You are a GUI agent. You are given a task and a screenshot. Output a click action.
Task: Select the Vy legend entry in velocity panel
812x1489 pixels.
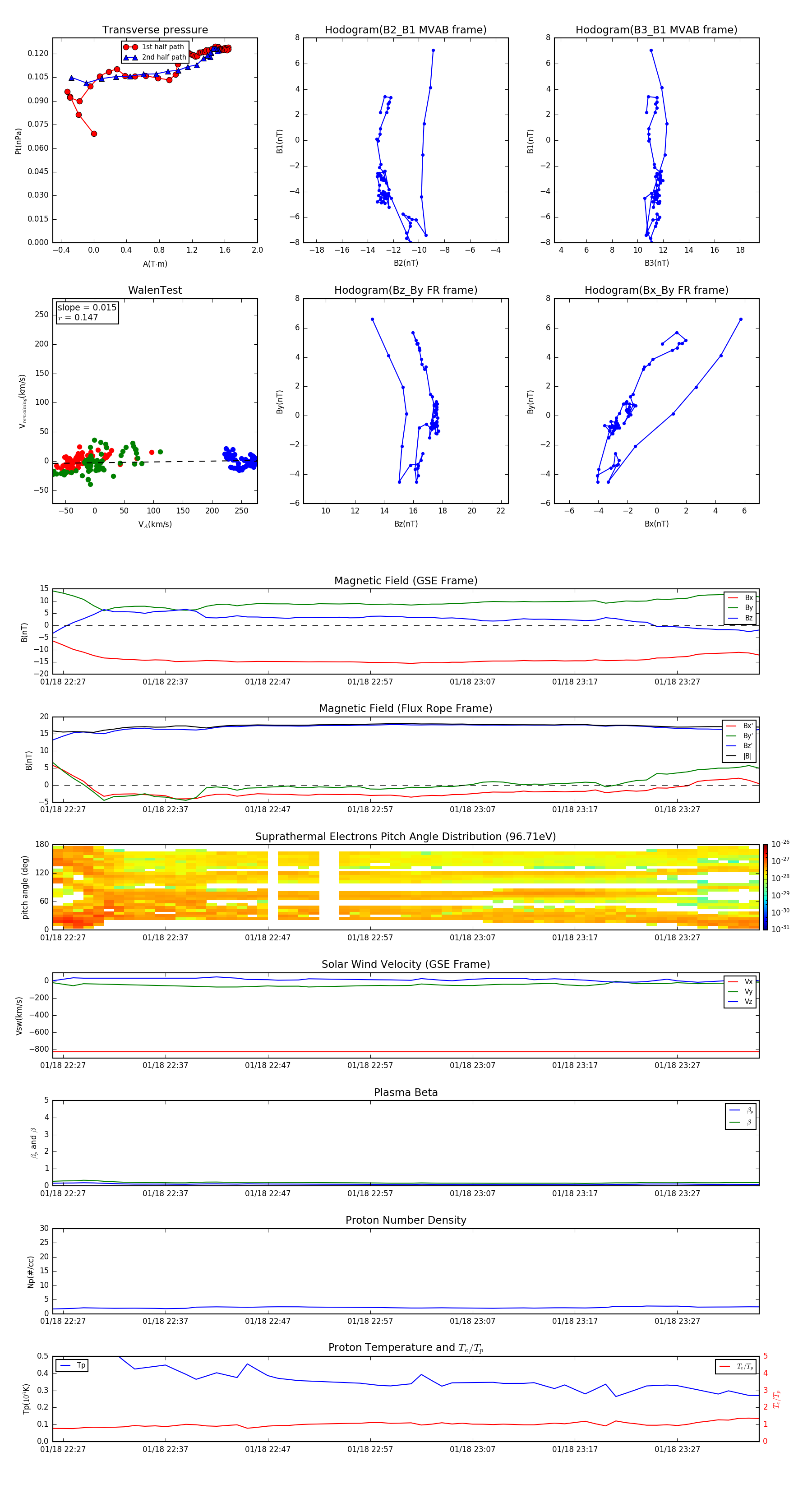pos(740,991)
